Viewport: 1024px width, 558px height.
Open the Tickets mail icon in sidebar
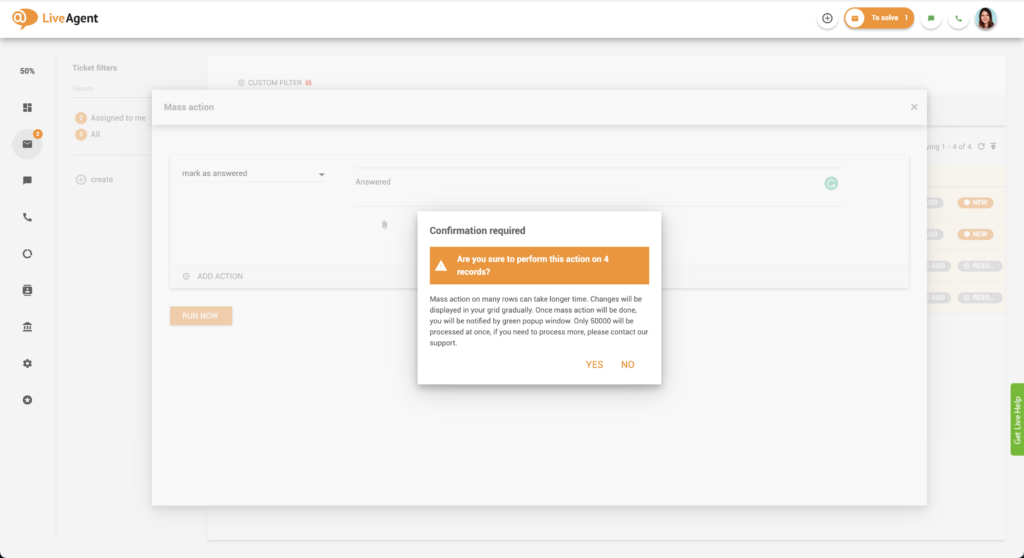27,144
